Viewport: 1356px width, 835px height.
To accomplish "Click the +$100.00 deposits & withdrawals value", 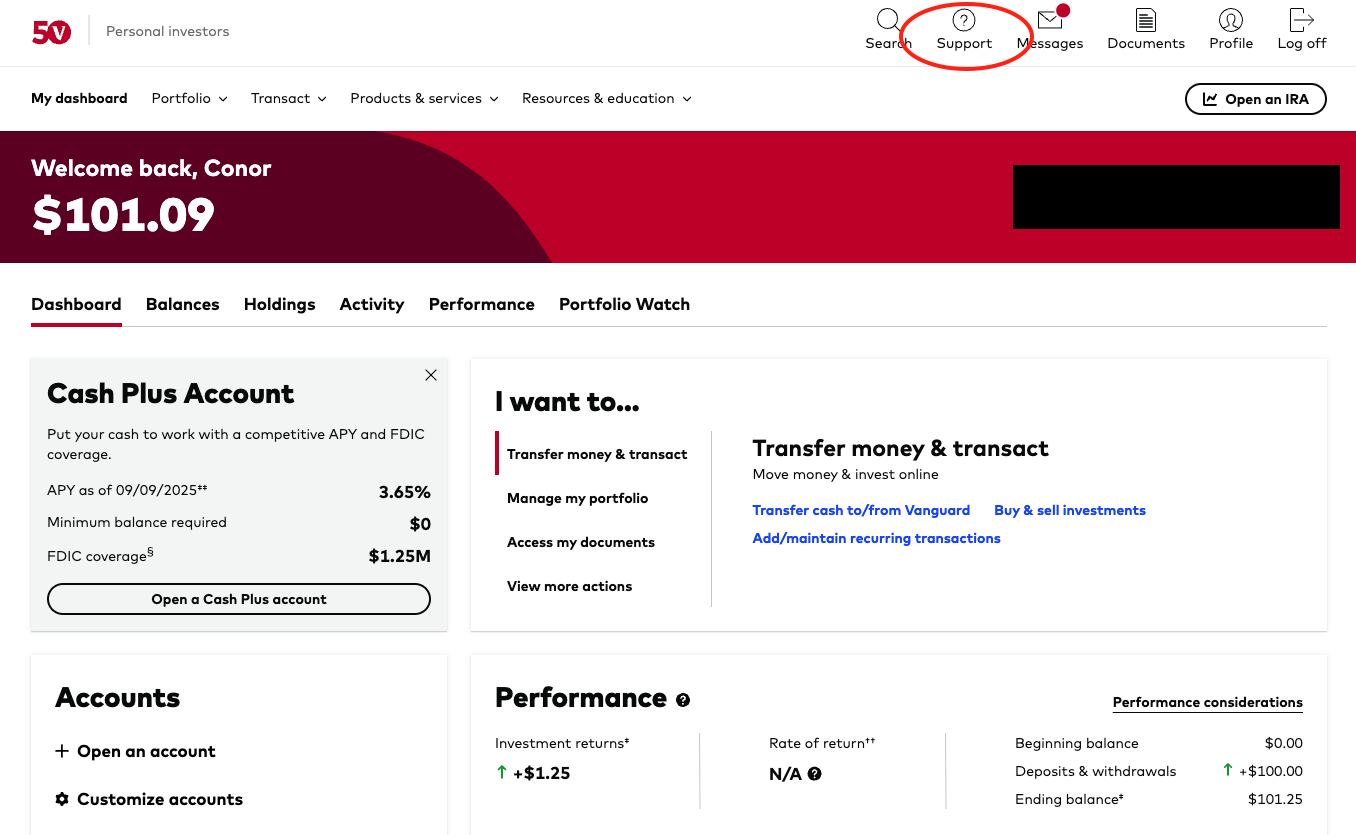I will [x=1270, y=771].
